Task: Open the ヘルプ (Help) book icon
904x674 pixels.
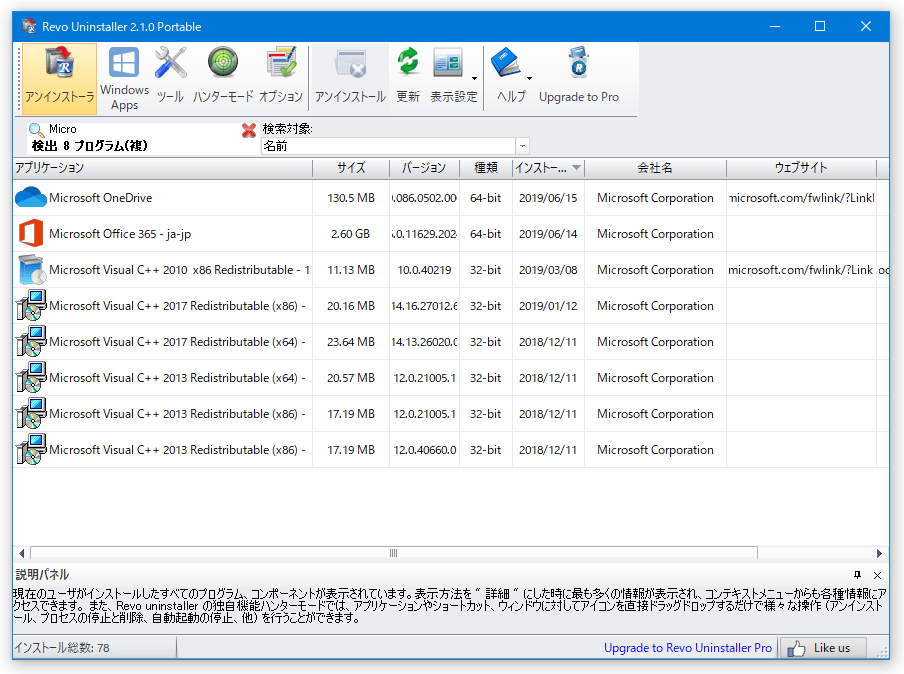Action: click(x=506, y=62)
